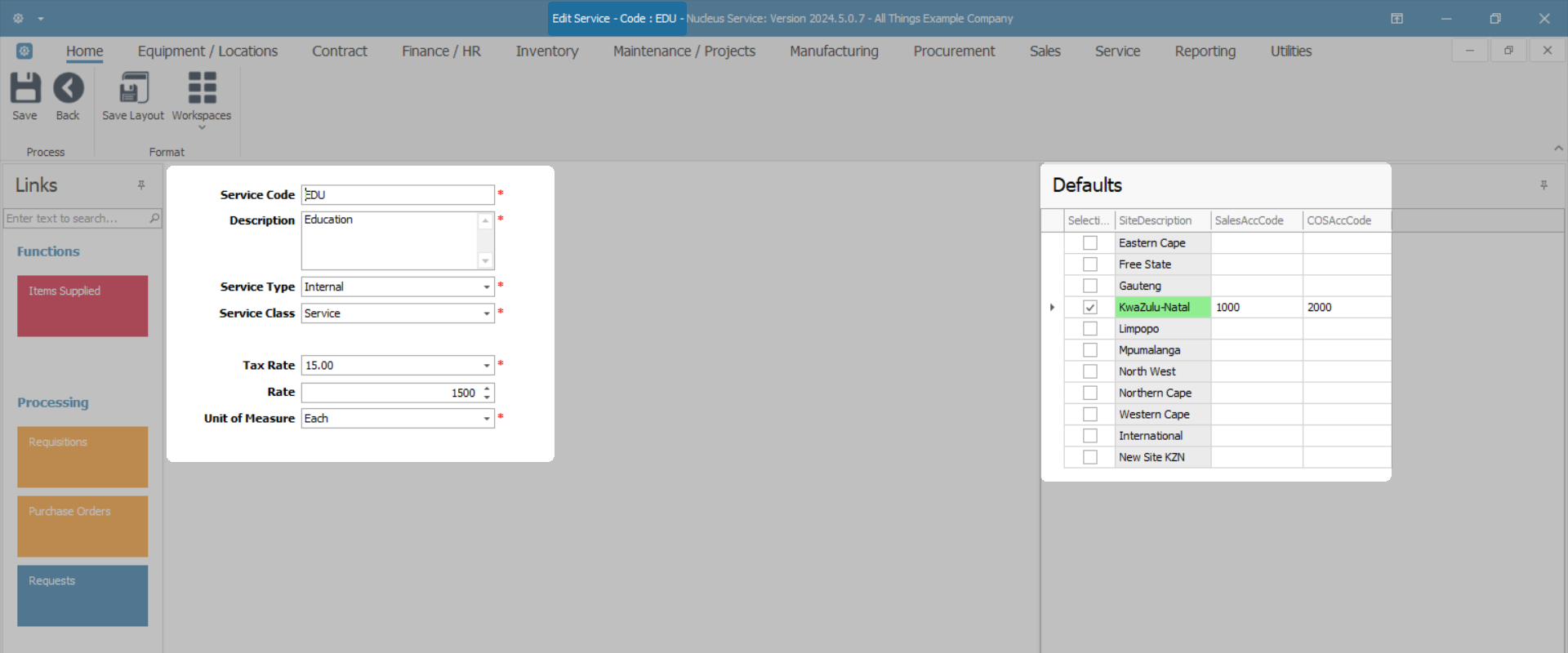Open the Requests tile
Screen dimensions: 1568x653
(x=82, y=596)
